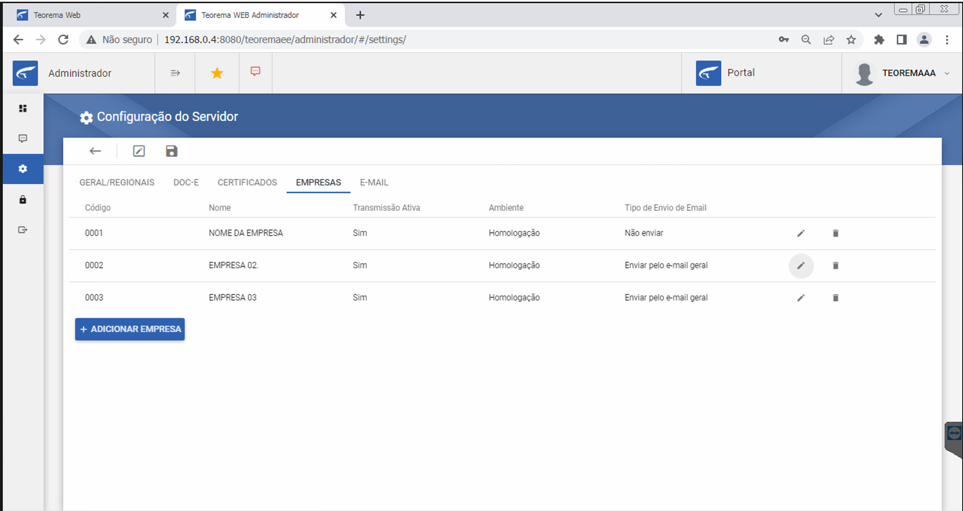
Task: Select the settings gear in left sidebar
Action: point(23,169)
